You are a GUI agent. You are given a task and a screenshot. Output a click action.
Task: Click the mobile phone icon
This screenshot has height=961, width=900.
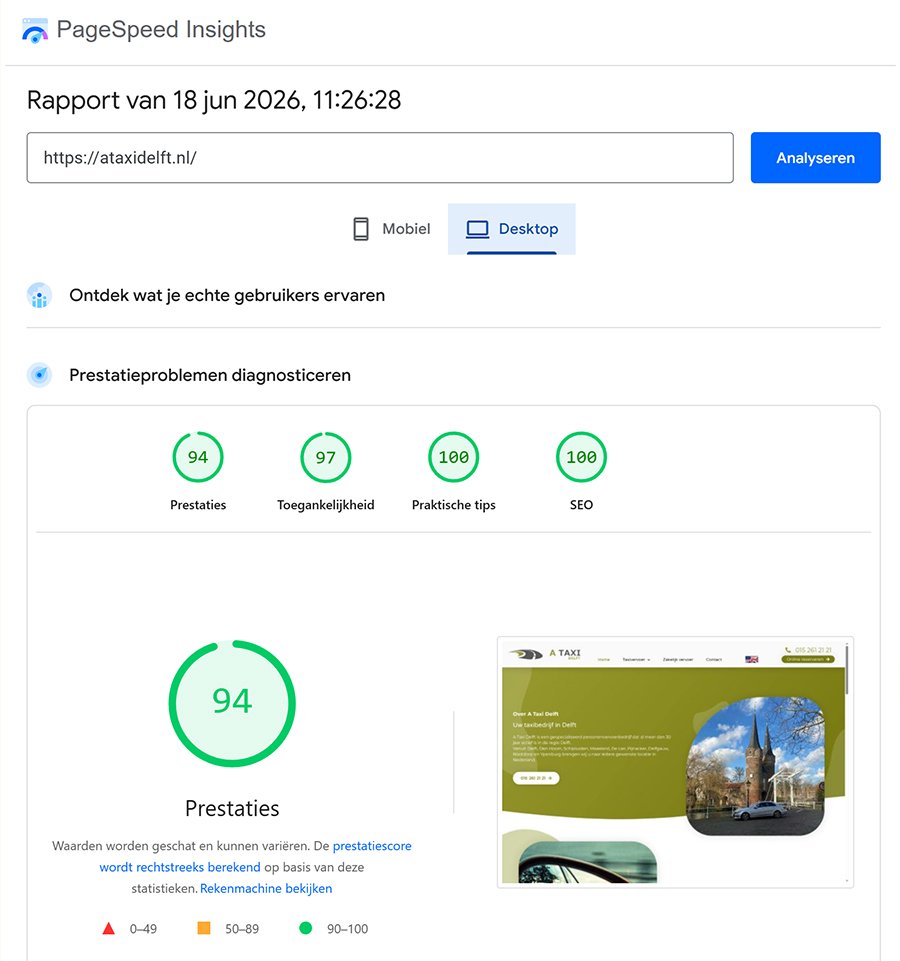(361, 229)
